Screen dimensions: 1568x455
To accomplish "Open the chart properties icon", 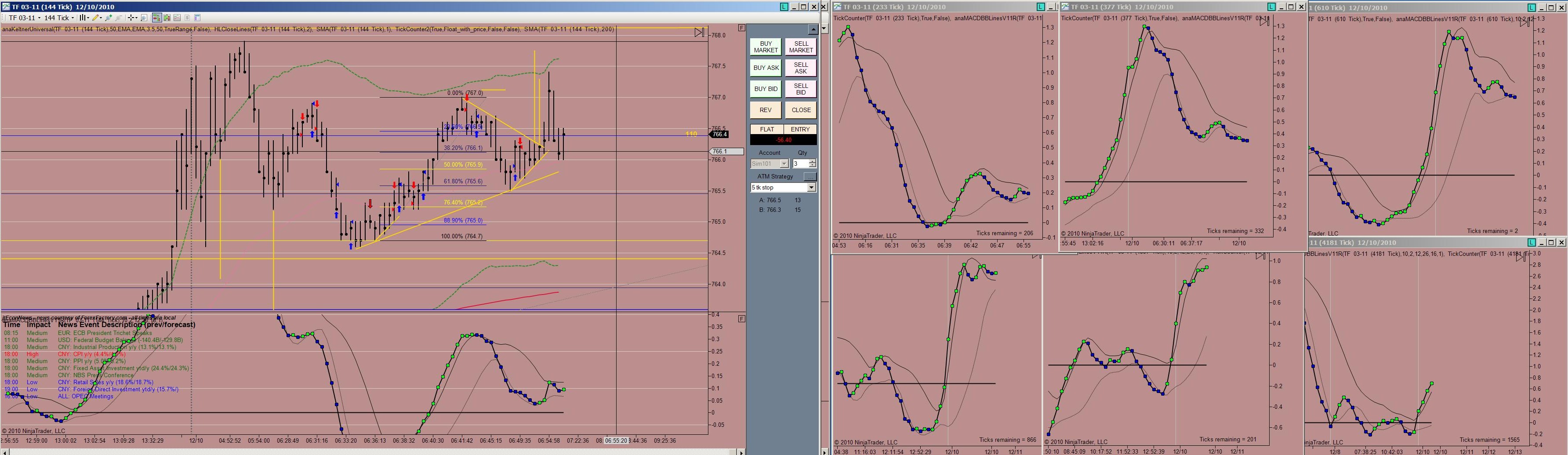I will pos(198,18).
